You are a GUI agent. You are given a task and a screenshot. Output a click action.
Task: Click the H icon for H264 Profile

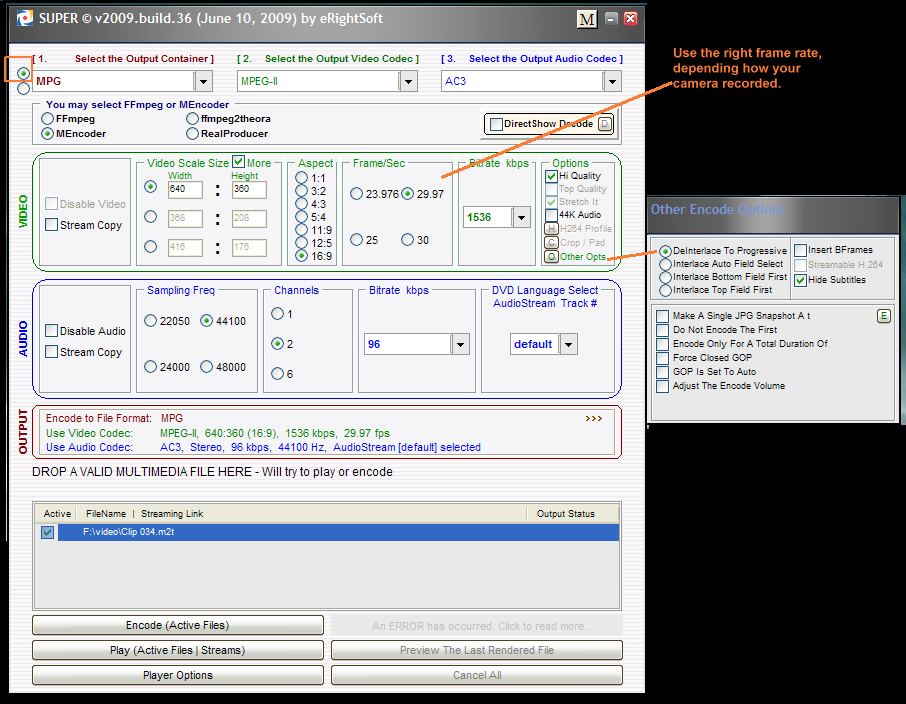point(551,229)
